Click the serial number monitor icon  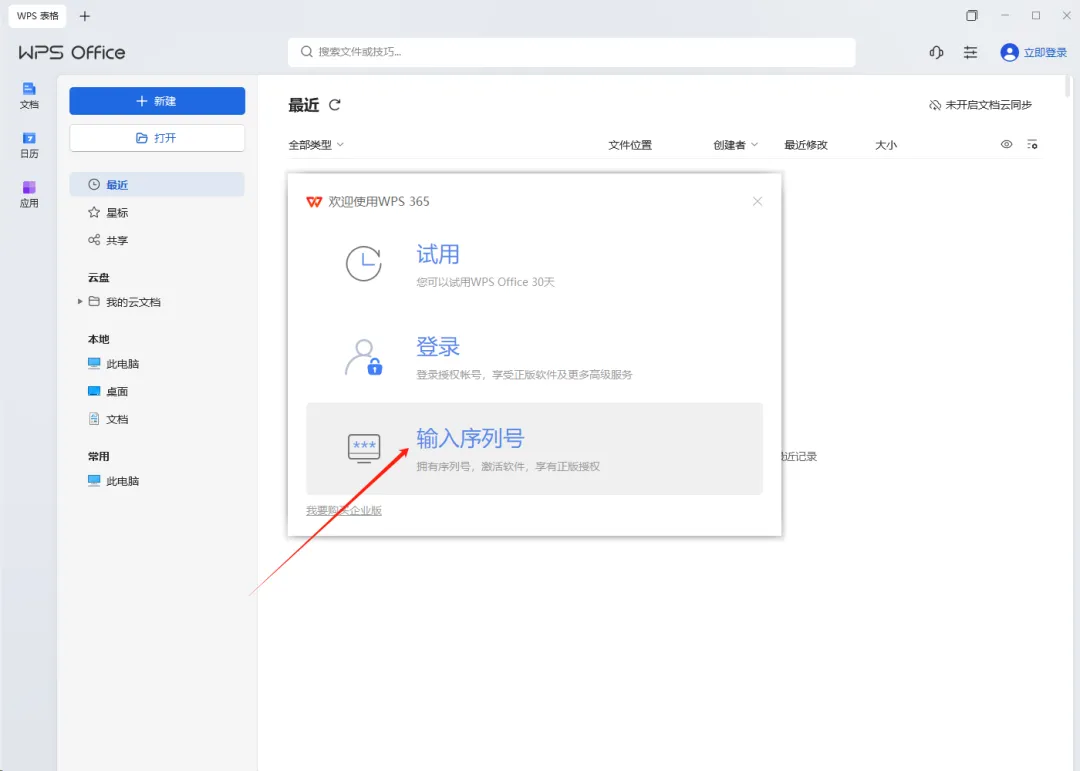coord(364,448)
